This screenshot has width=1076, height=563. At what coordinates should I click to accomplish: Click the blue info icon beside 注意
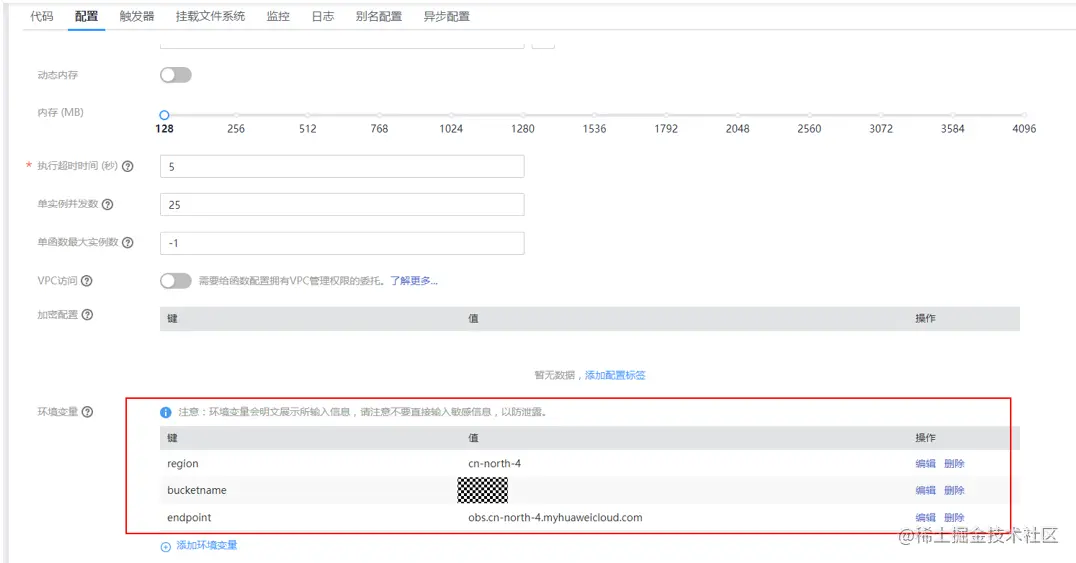point(165,413)
